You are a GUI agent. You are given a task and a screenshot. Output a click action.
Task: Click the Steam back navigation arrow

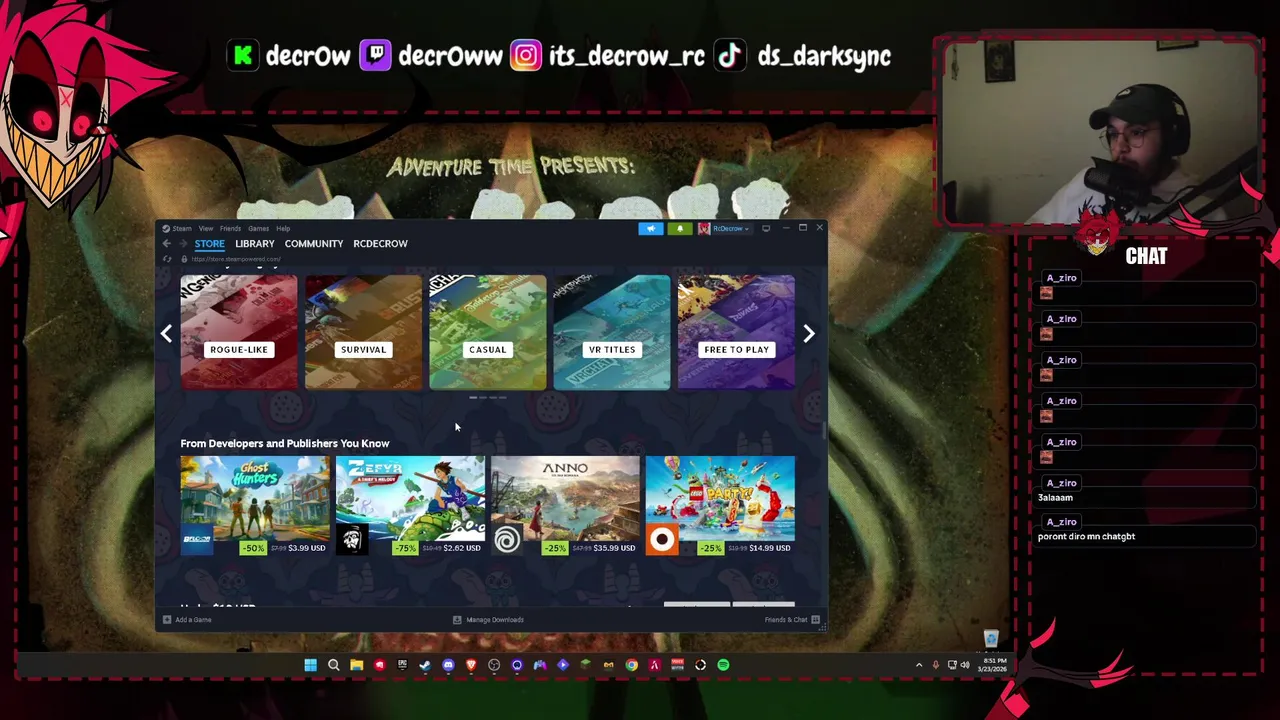click(x=166, y=243)
